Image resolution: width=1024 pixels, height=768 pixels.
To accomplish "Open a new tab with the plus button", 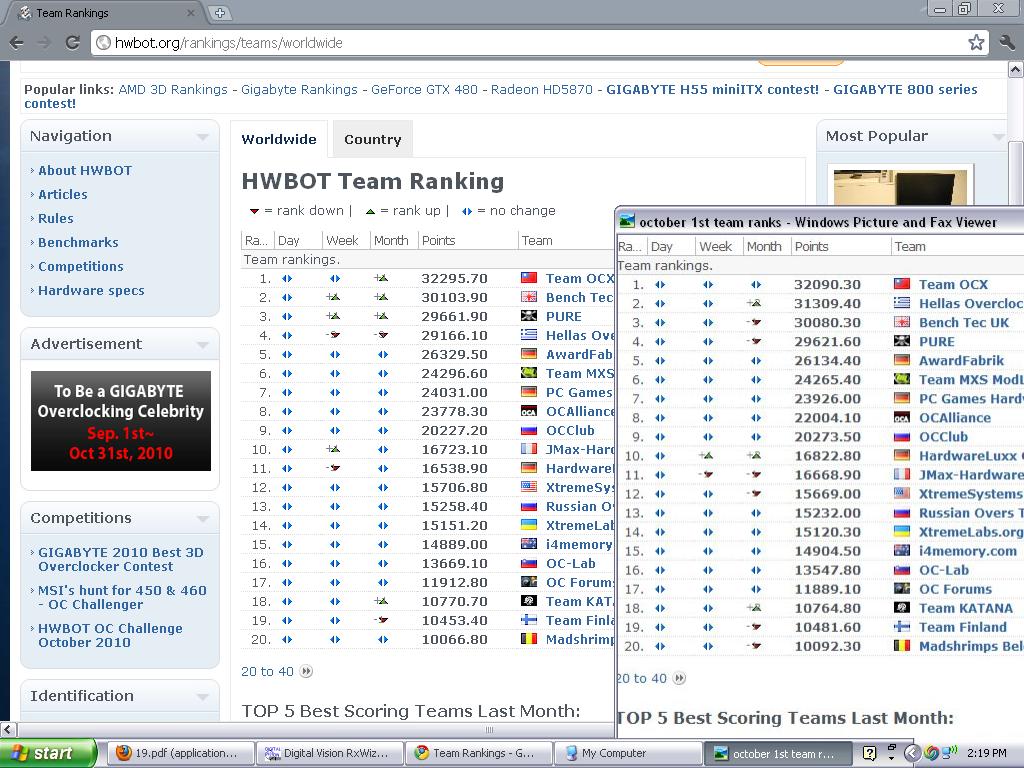I will [x=219, y=13].
